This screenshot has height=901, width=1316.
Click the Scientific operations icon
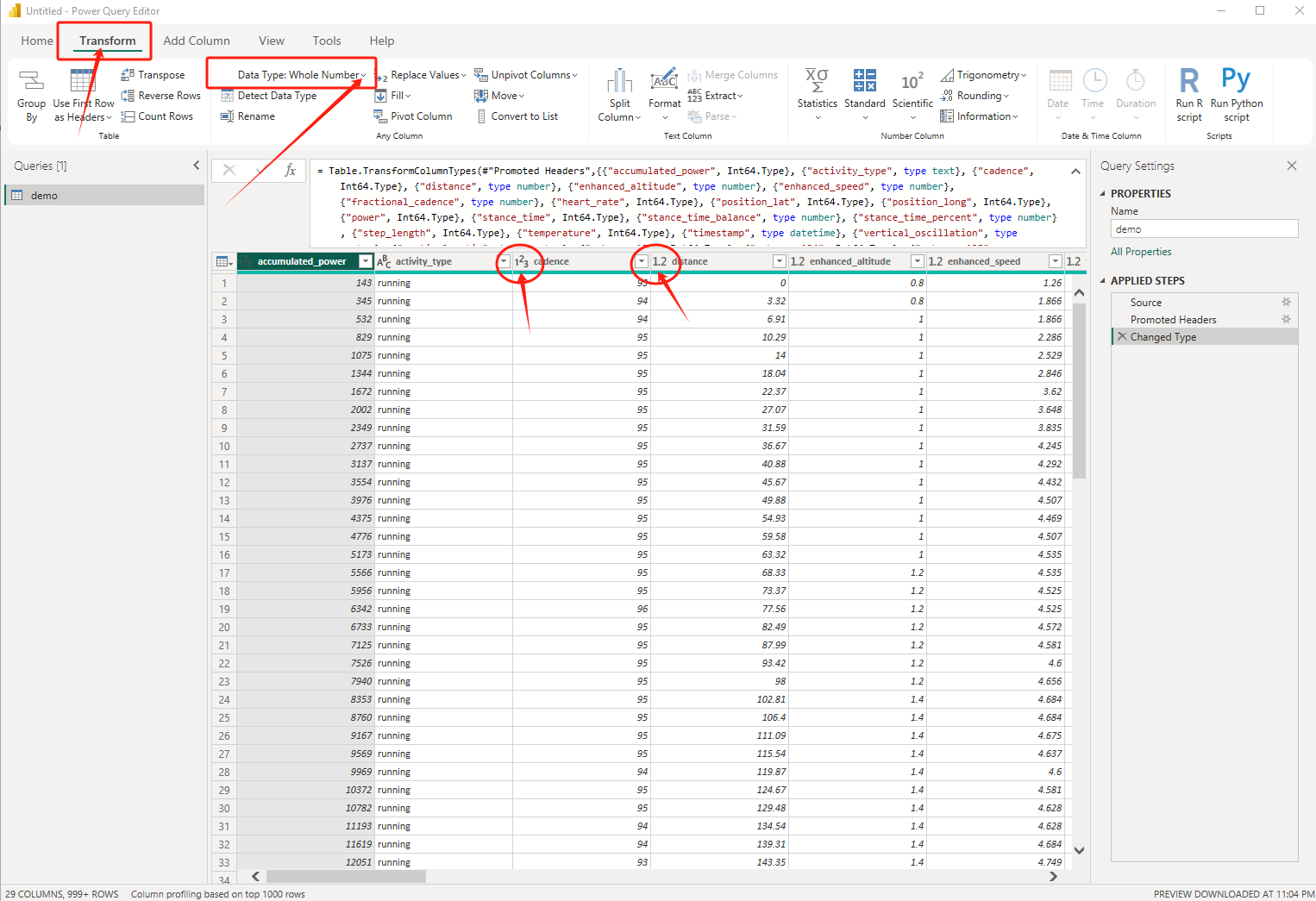click(x=912, y=81)
